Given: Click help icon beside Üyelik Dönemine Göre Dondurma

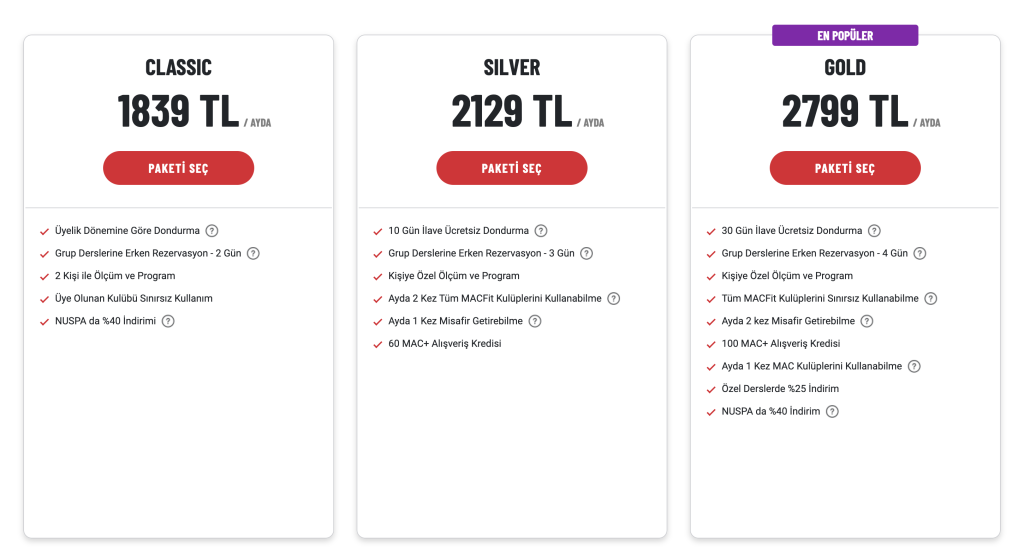Looking at the screenshot, I should pos(212,231).
